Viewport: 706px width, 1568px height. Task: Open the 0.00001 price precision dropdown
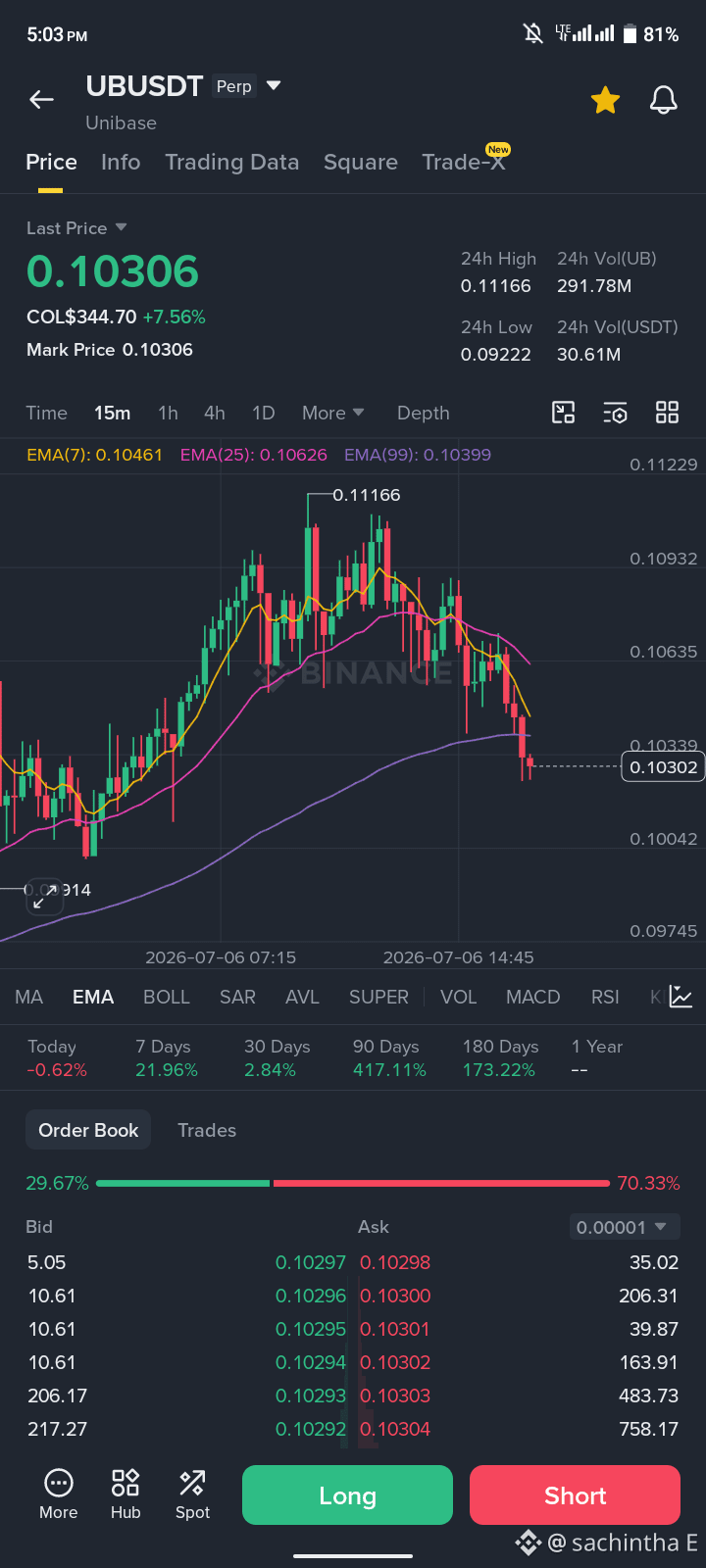625,1227
